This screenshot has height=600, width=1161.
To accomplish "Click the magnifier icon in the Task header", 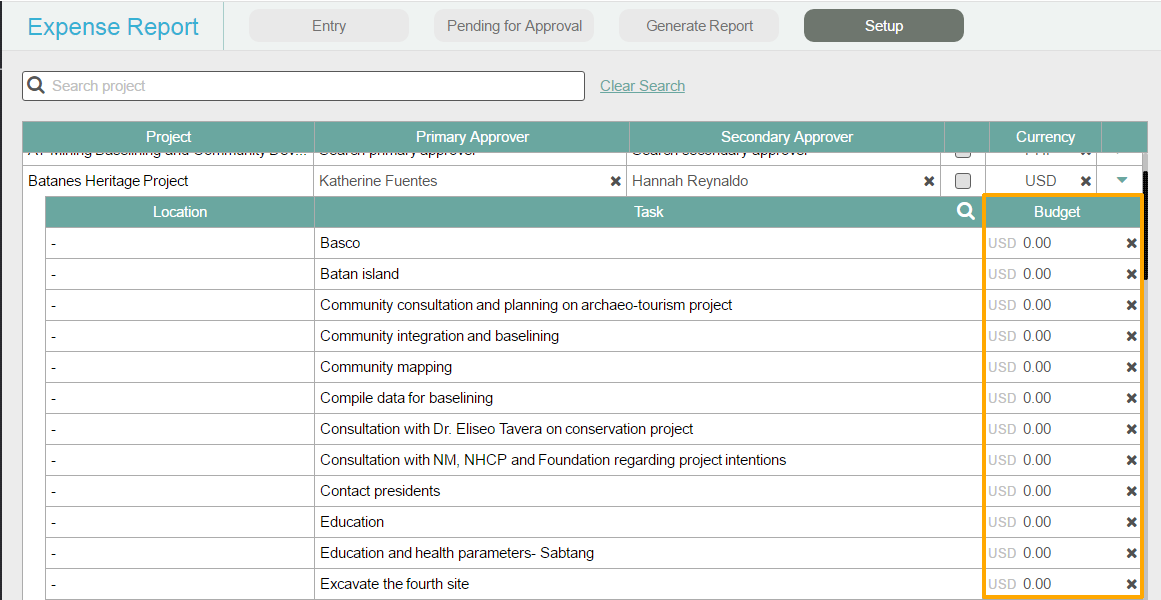I will pos(965,211).
